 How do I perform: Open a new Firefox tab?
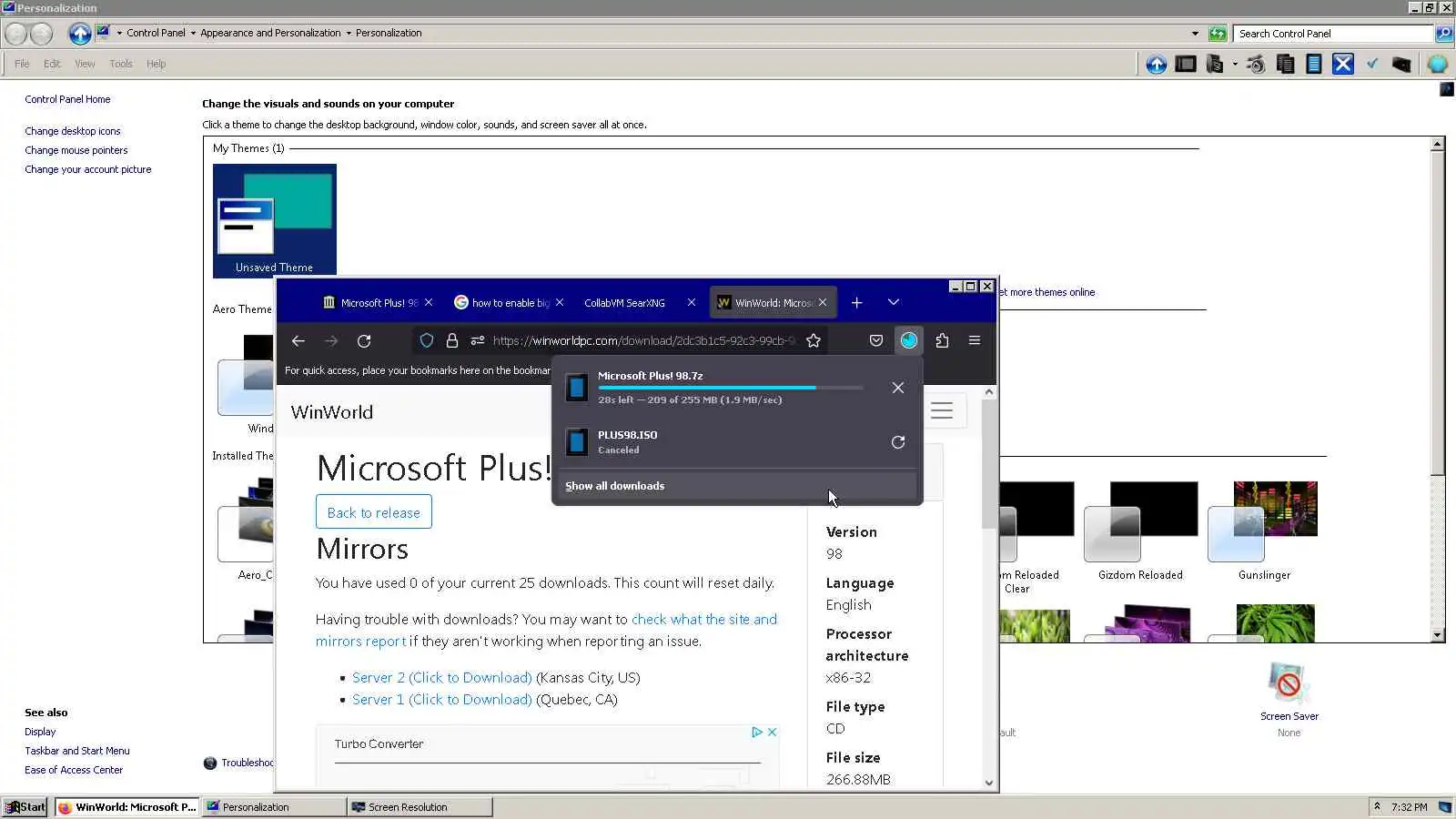coord(856,303)
